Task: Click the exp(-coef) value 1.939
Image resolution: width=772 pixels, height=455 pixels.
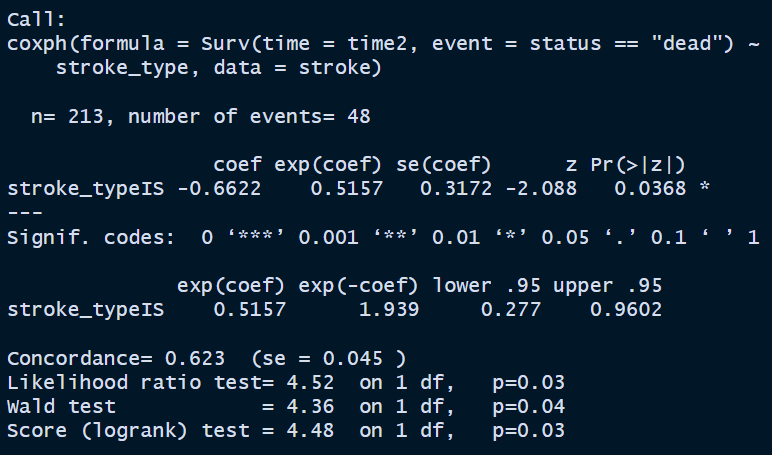Action: [389, 310]
